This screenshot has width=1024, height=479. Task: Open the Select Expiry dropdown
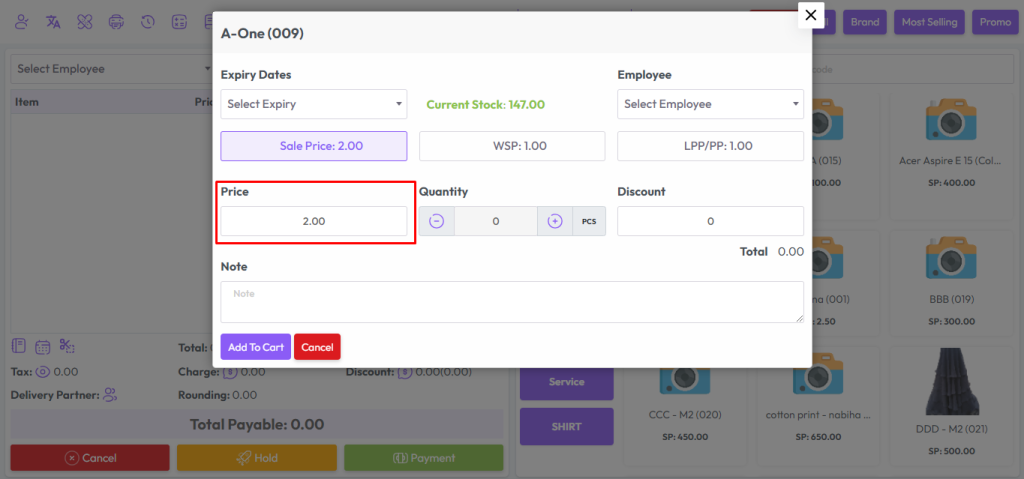313,104
